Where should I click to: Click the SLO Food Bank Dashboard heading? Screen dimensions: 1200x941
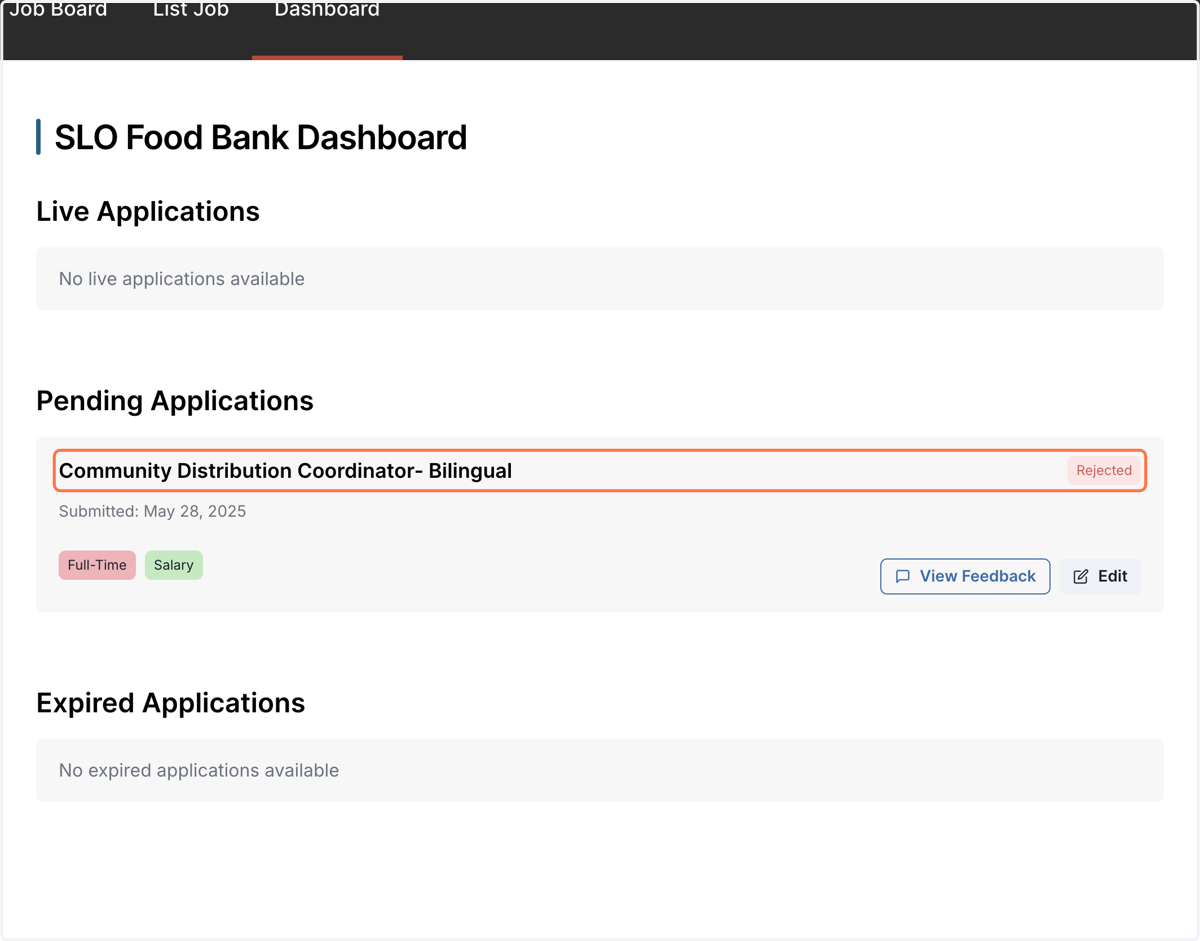click(261, 137)
